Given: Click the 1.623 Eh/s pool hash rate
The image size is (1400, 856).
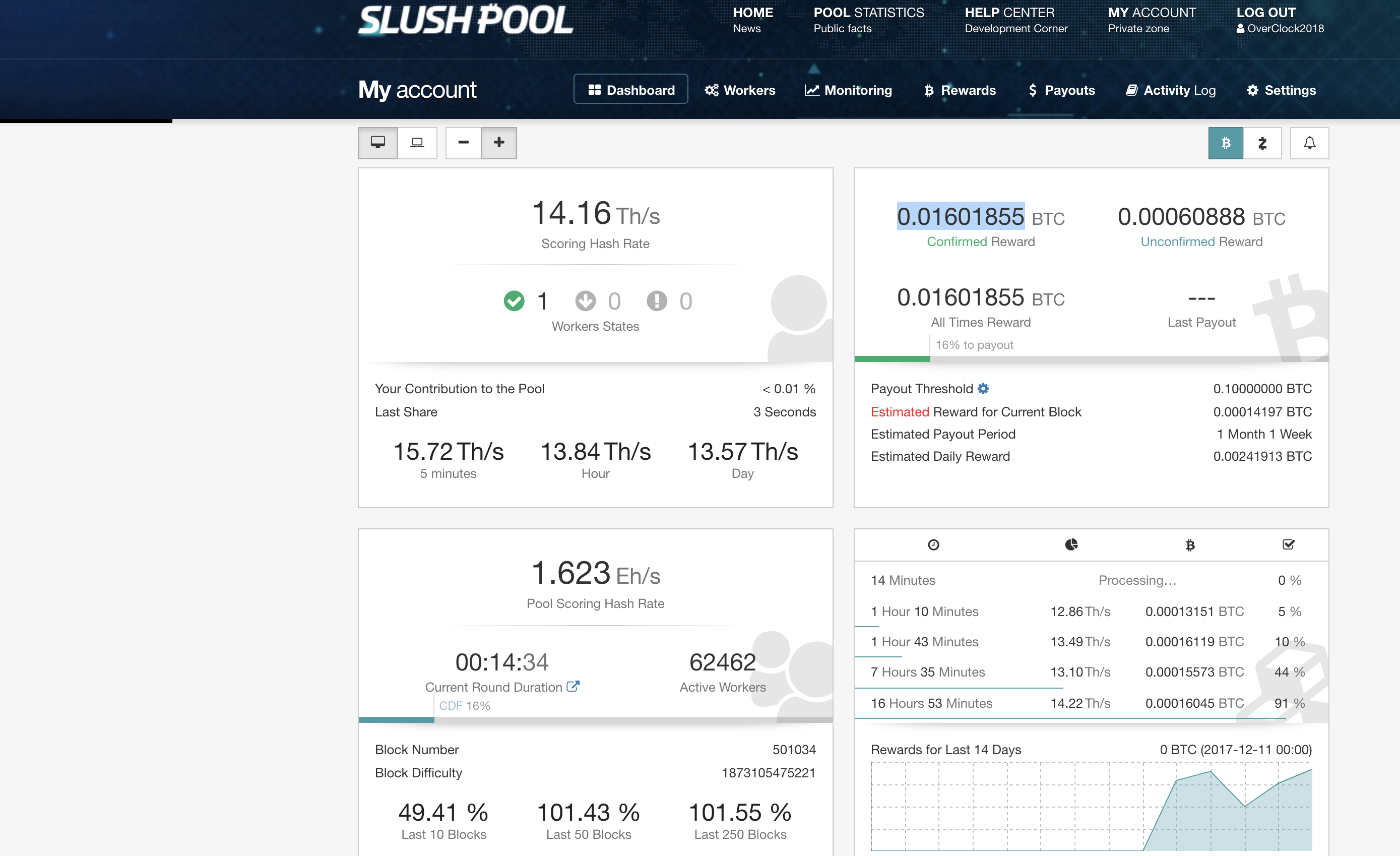Looking at the screenshot, I should click(x=596, y=574).
